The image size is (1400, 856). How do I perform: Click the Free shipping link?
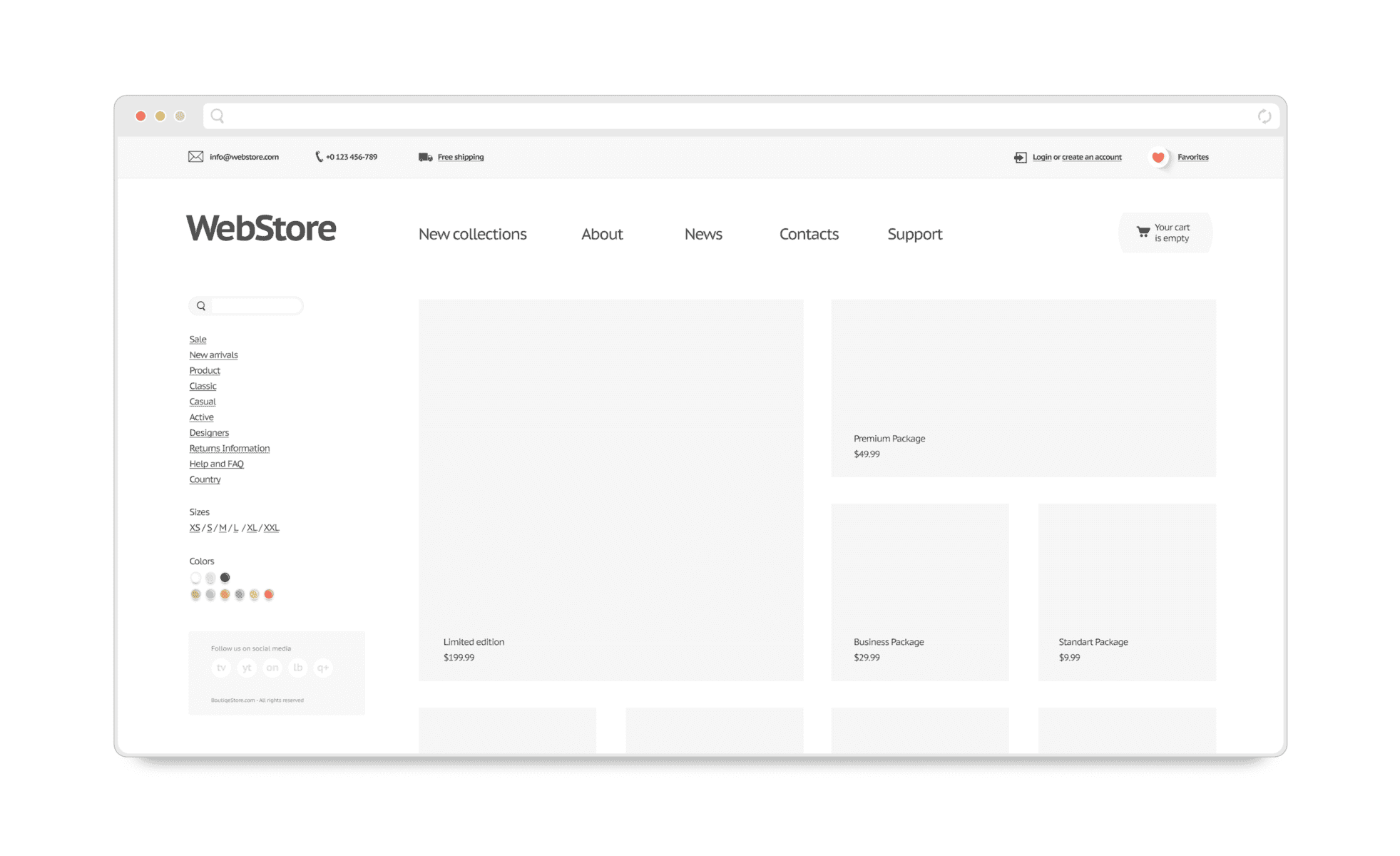click(461, 157)
